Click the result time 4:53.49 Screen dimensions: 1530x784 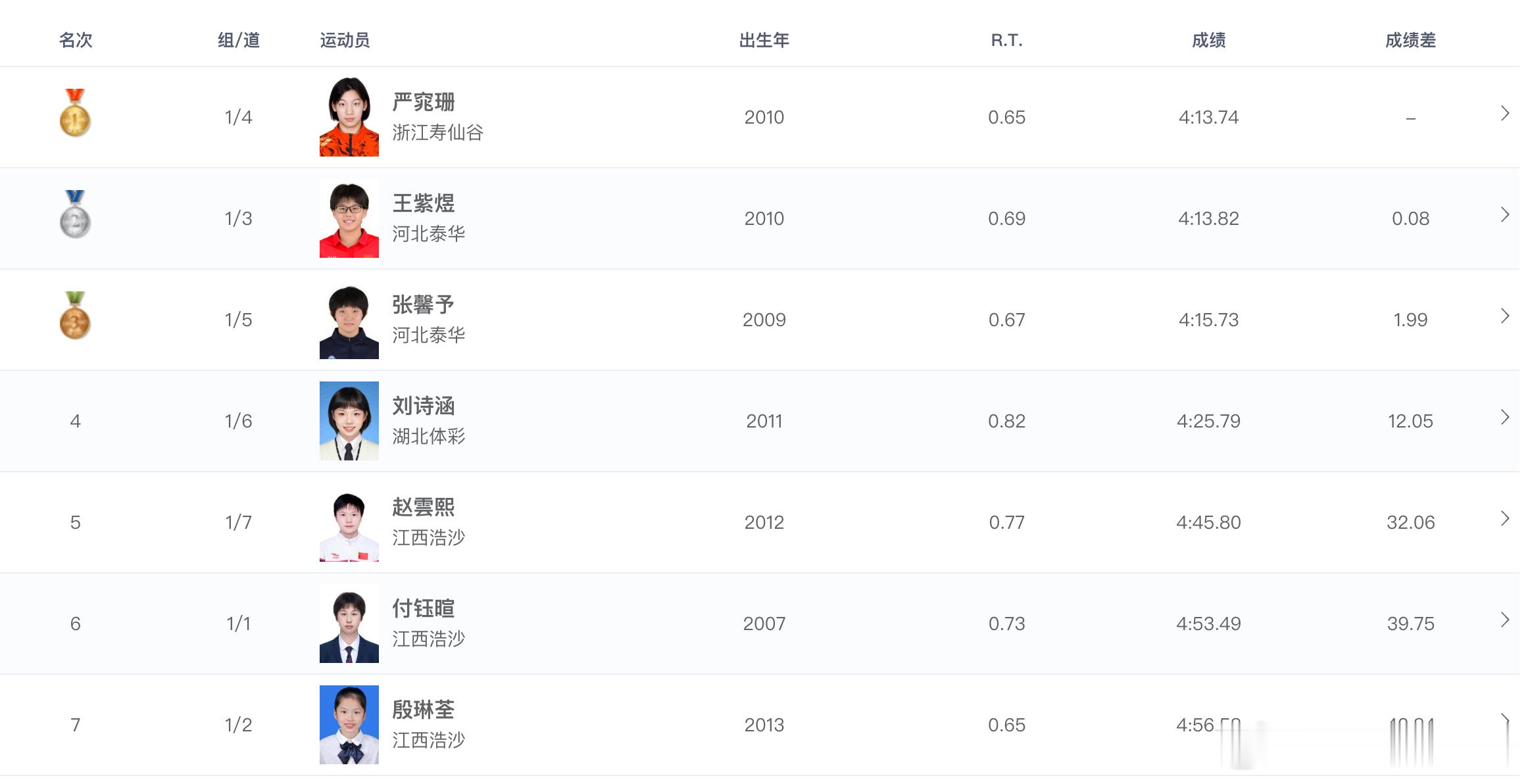click(1209, 624)
